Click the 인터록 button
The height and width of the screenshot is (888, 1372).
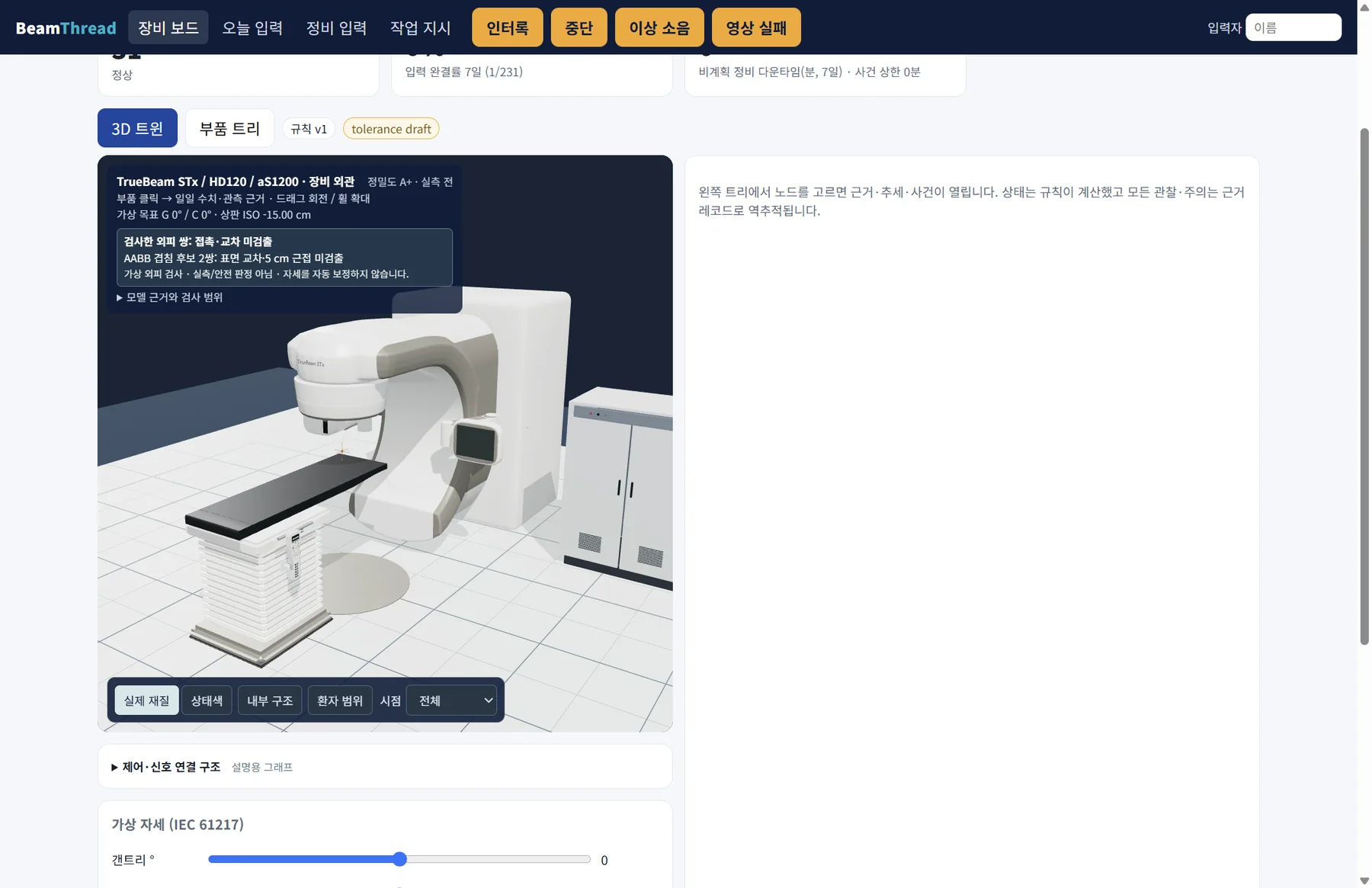(508, 27)
